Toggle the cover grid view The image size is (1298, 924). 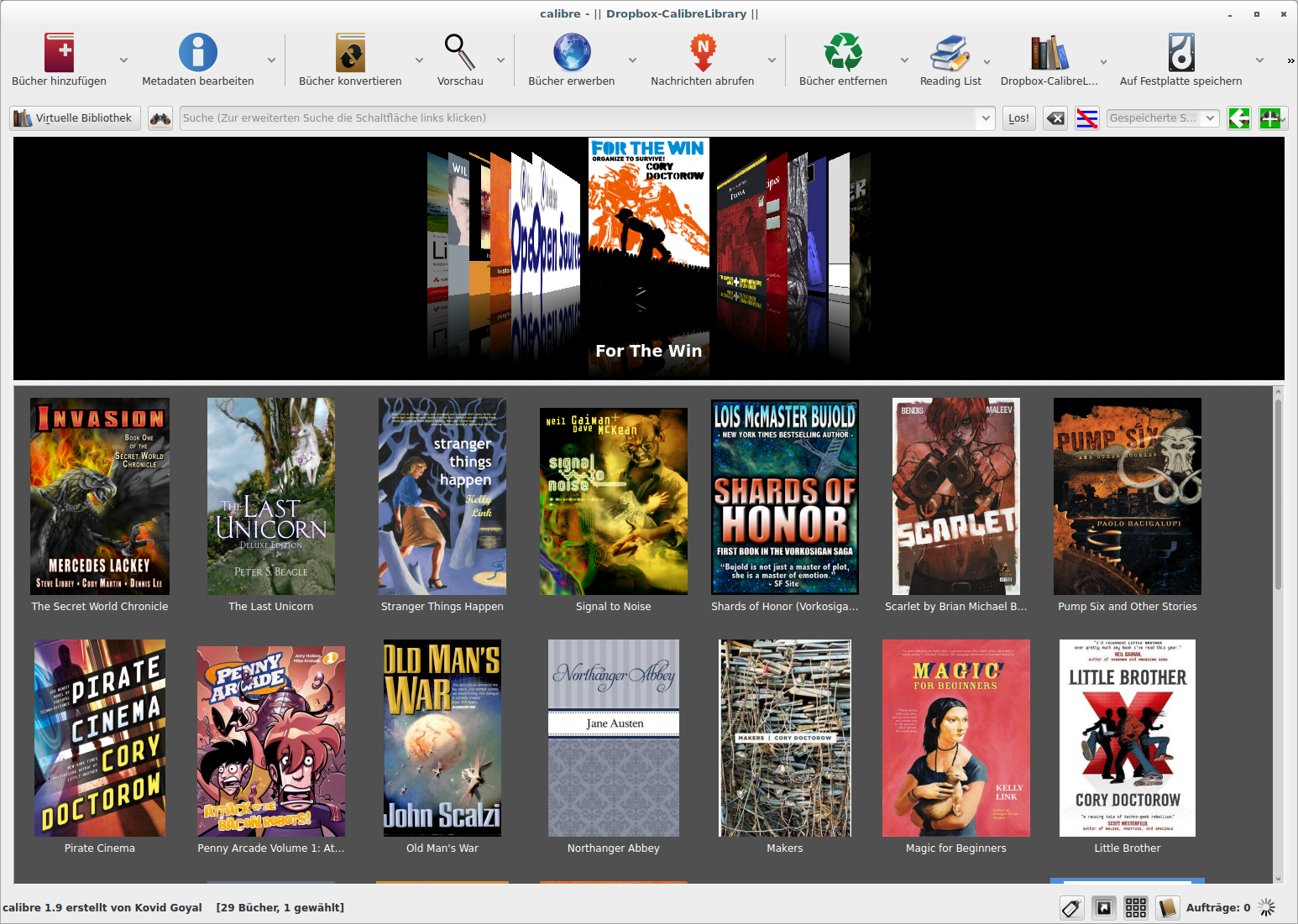(x=1136, y=907)
